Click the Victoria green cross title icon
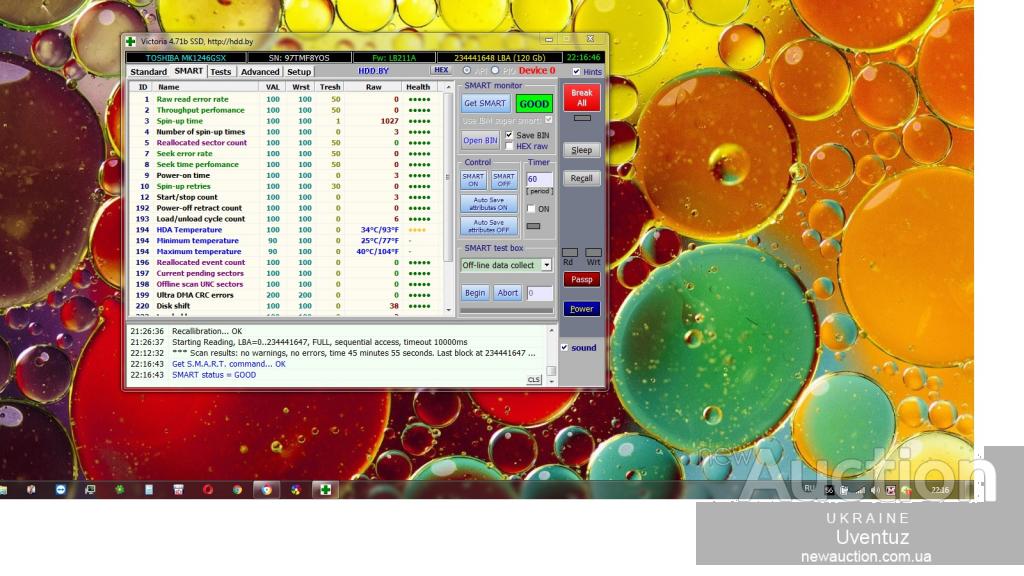Screen dimensions: 1024x576 (x=131, y=41)
